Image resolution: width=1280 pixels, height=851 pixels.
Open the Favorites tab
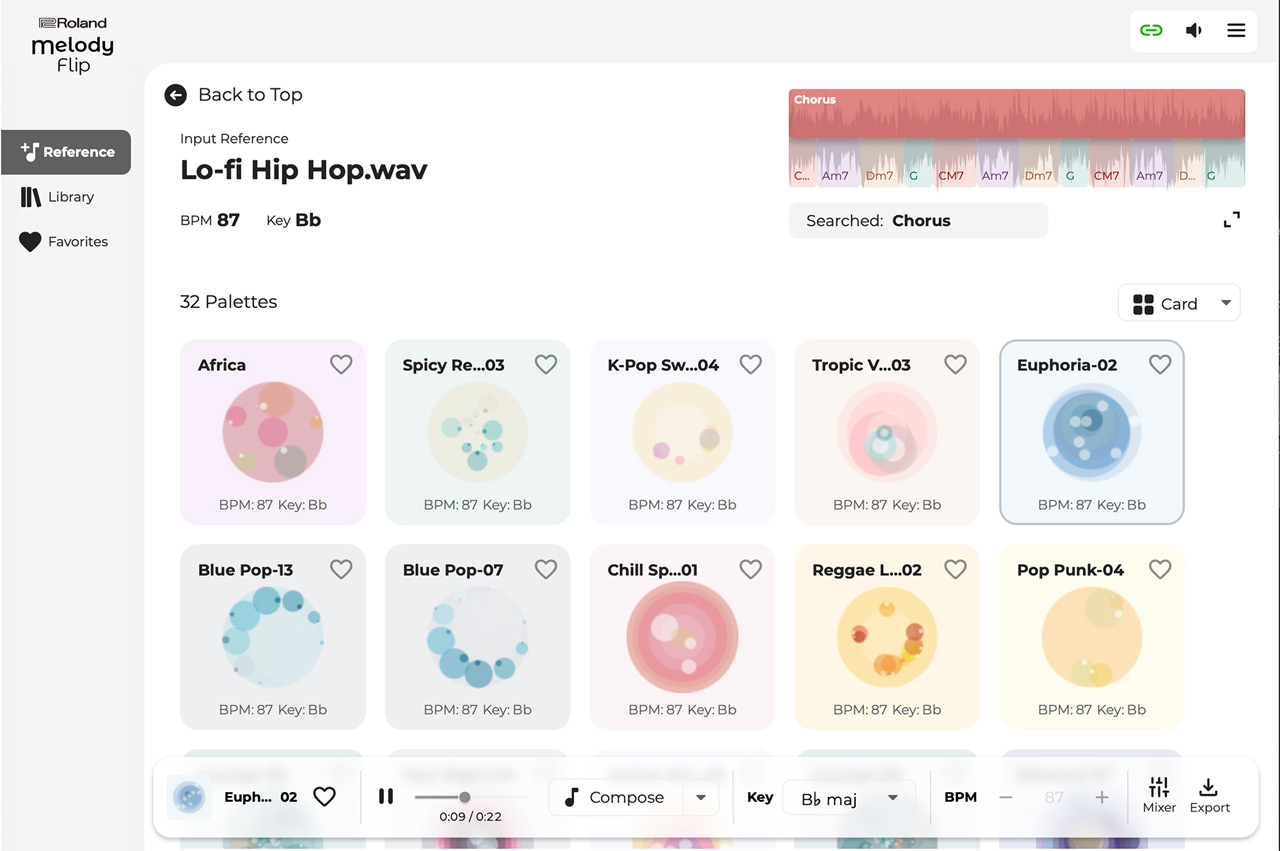pyautogui.click(x=66, y=242)
